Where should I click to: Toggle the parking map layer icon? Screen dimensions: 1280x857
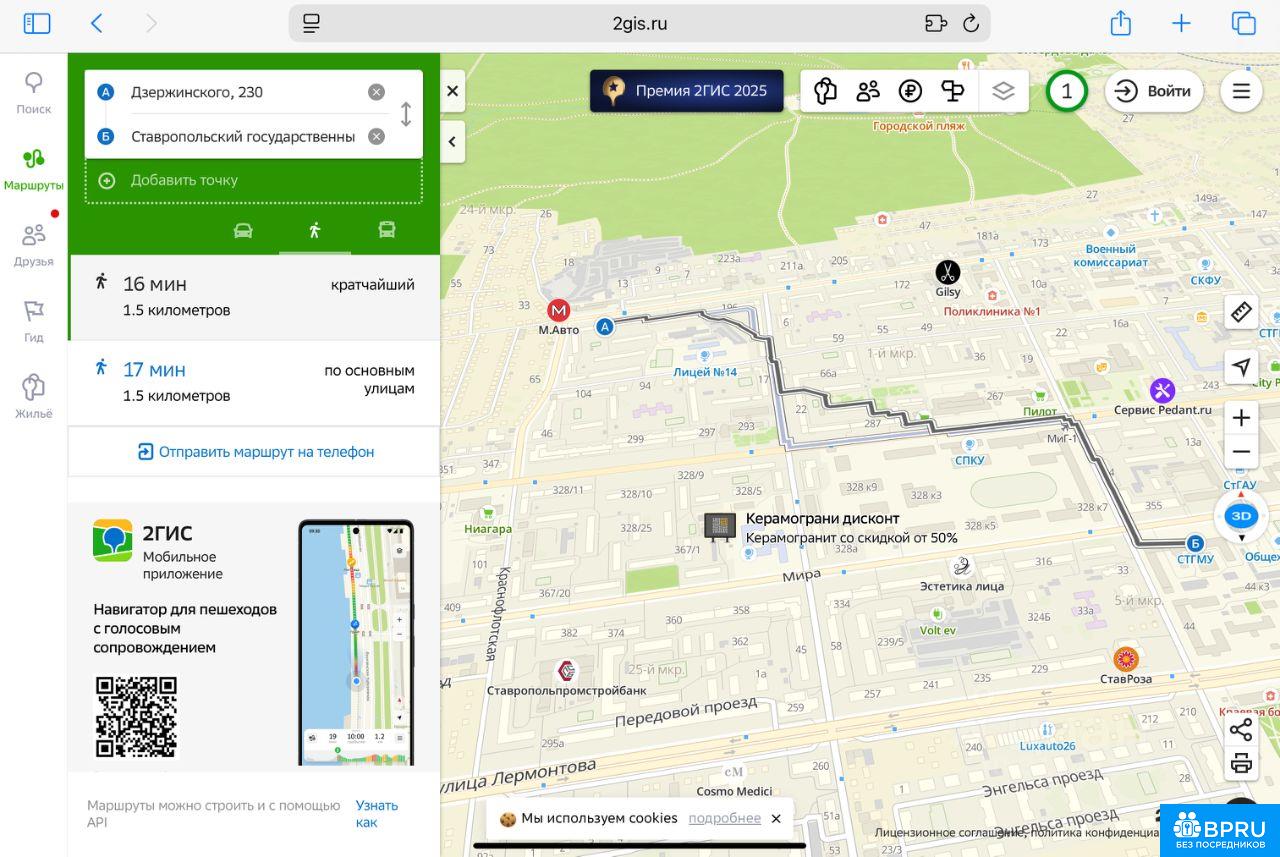click(953, 91)
